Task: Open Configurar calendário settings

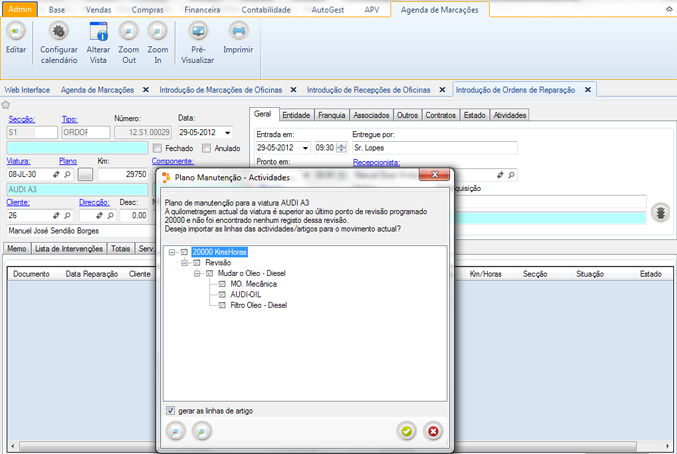Action: (x=59, y=32)
